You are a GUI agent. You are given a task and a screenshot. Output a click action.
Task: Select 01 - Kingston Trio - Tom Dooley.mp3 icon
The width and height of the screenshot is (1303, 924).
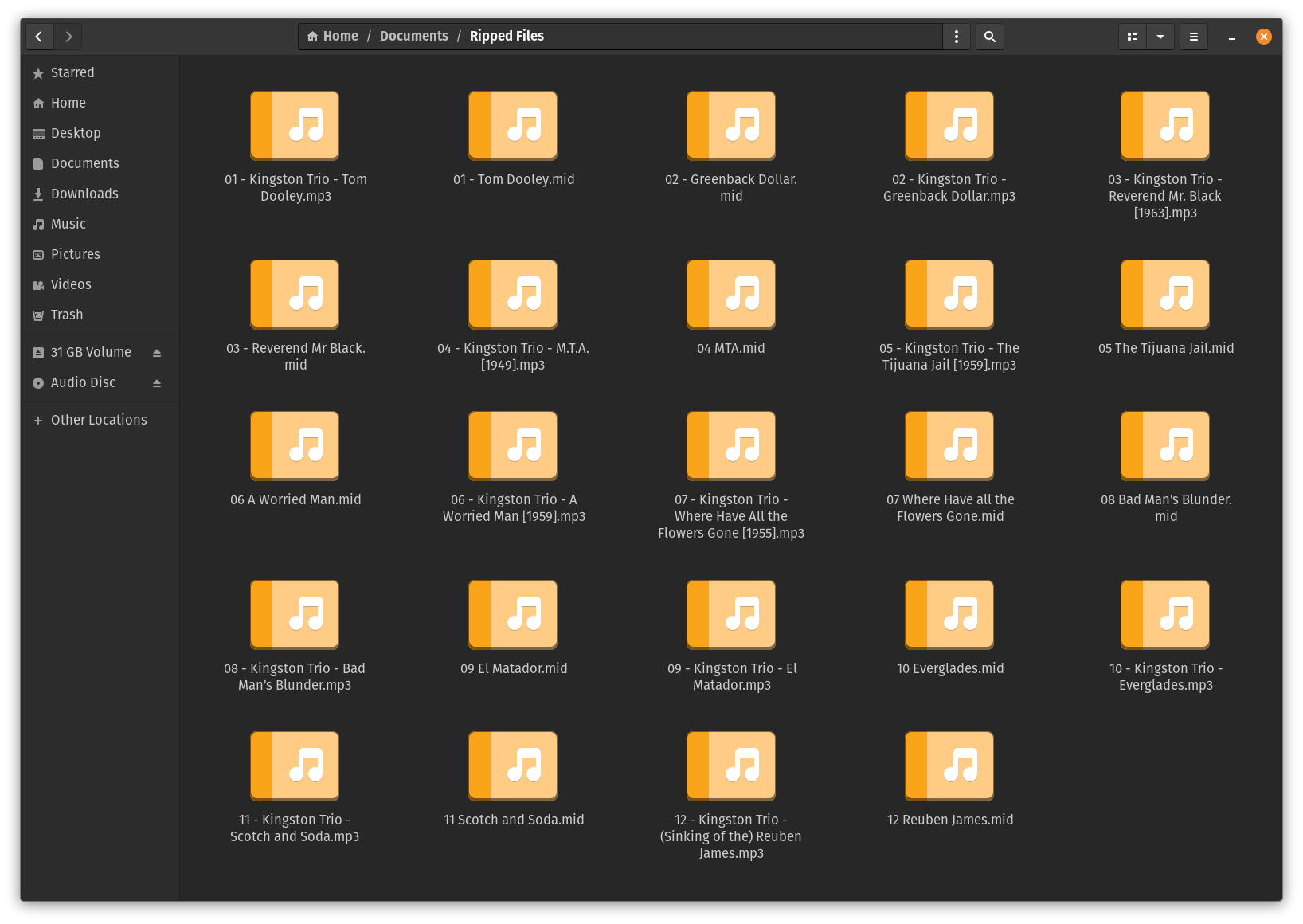[x=295, y=126]
